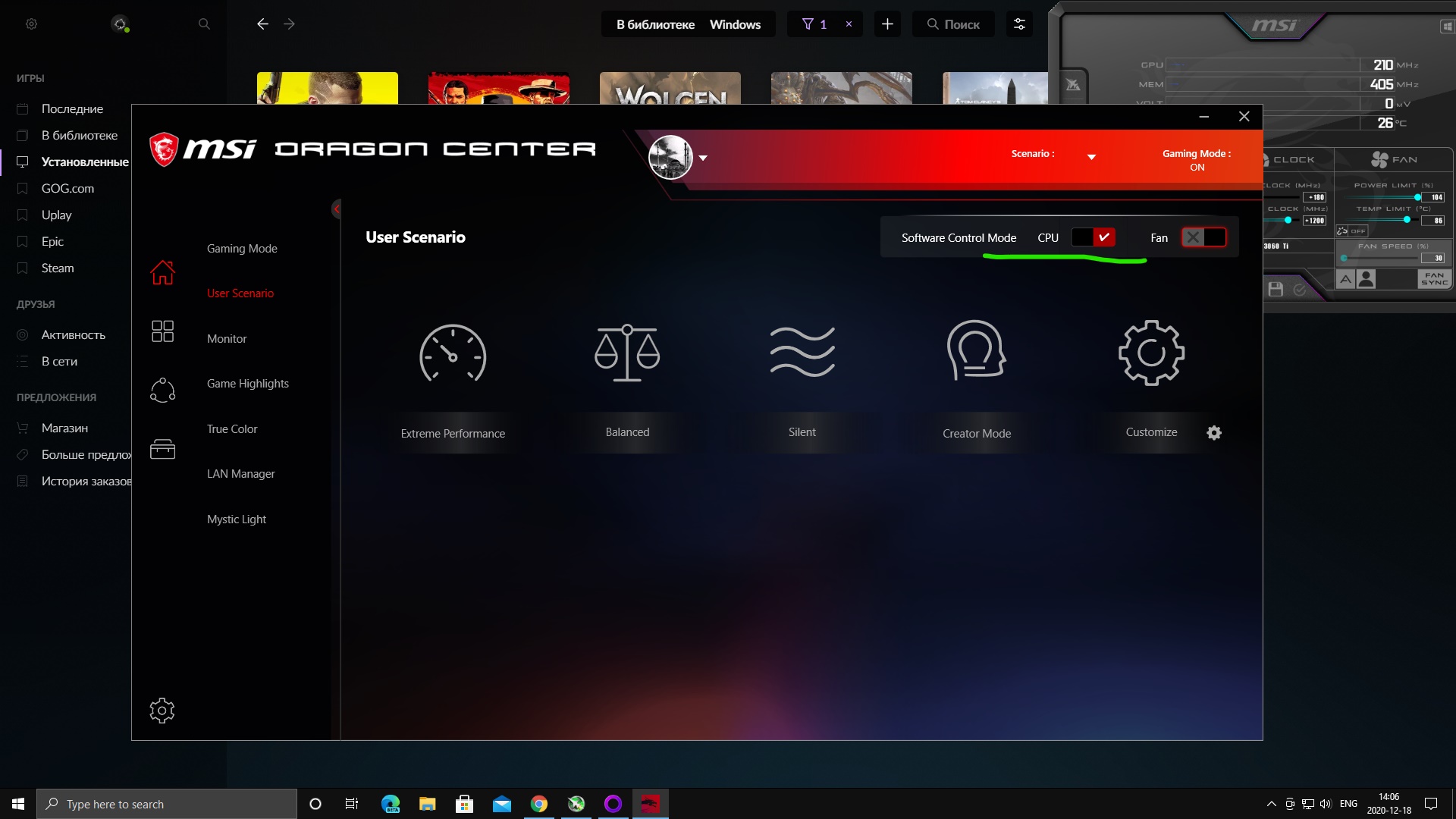Click the Windows taskbar search box
The height and width of the screenshot is (819, 1456).
pos(167,804)
